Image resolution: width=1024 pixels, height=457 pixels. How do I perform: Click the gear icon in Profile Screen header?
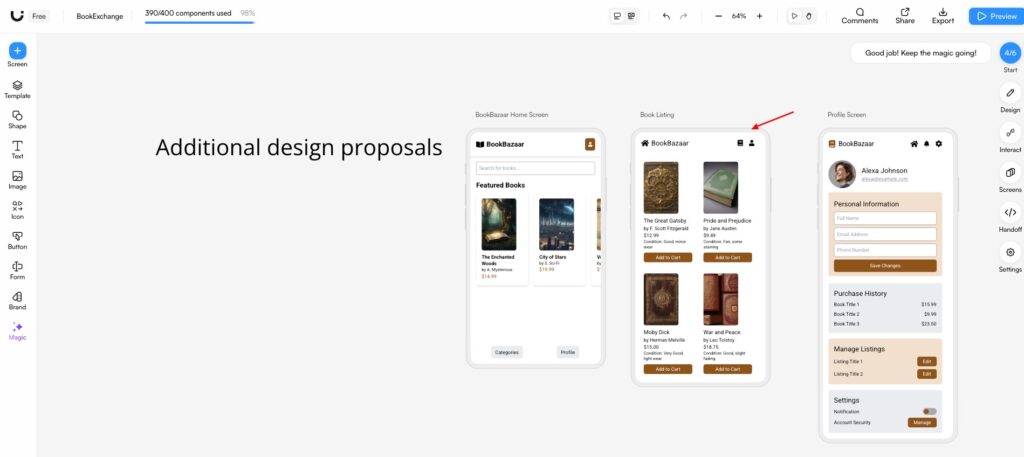[x=938, y=144]
